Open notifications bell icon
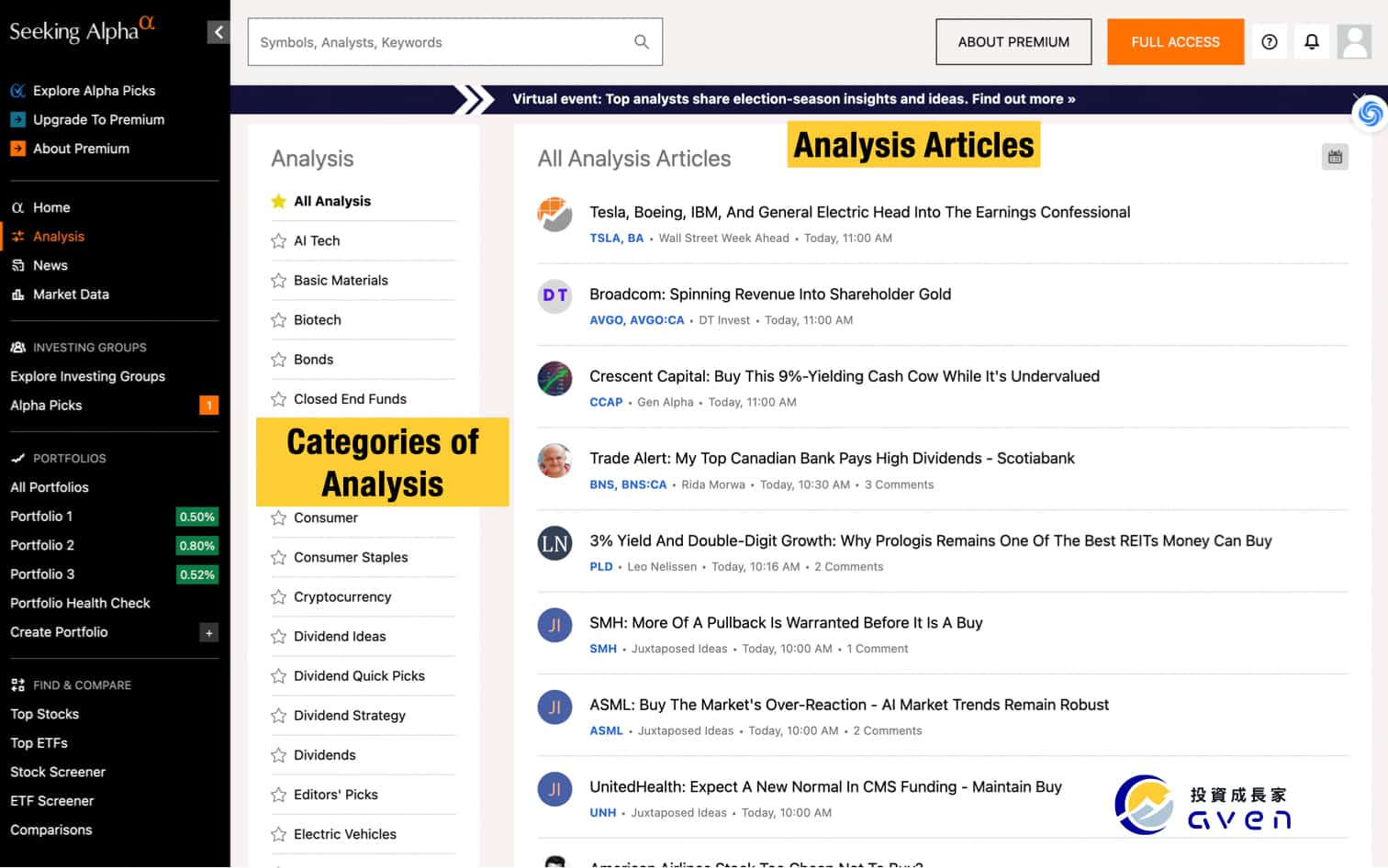This screenshot has height=868, width=1388. pos(1312,41)
